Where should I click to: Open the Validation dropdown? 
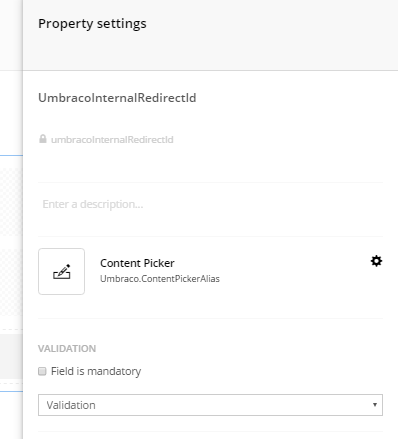tap(210, 405)
